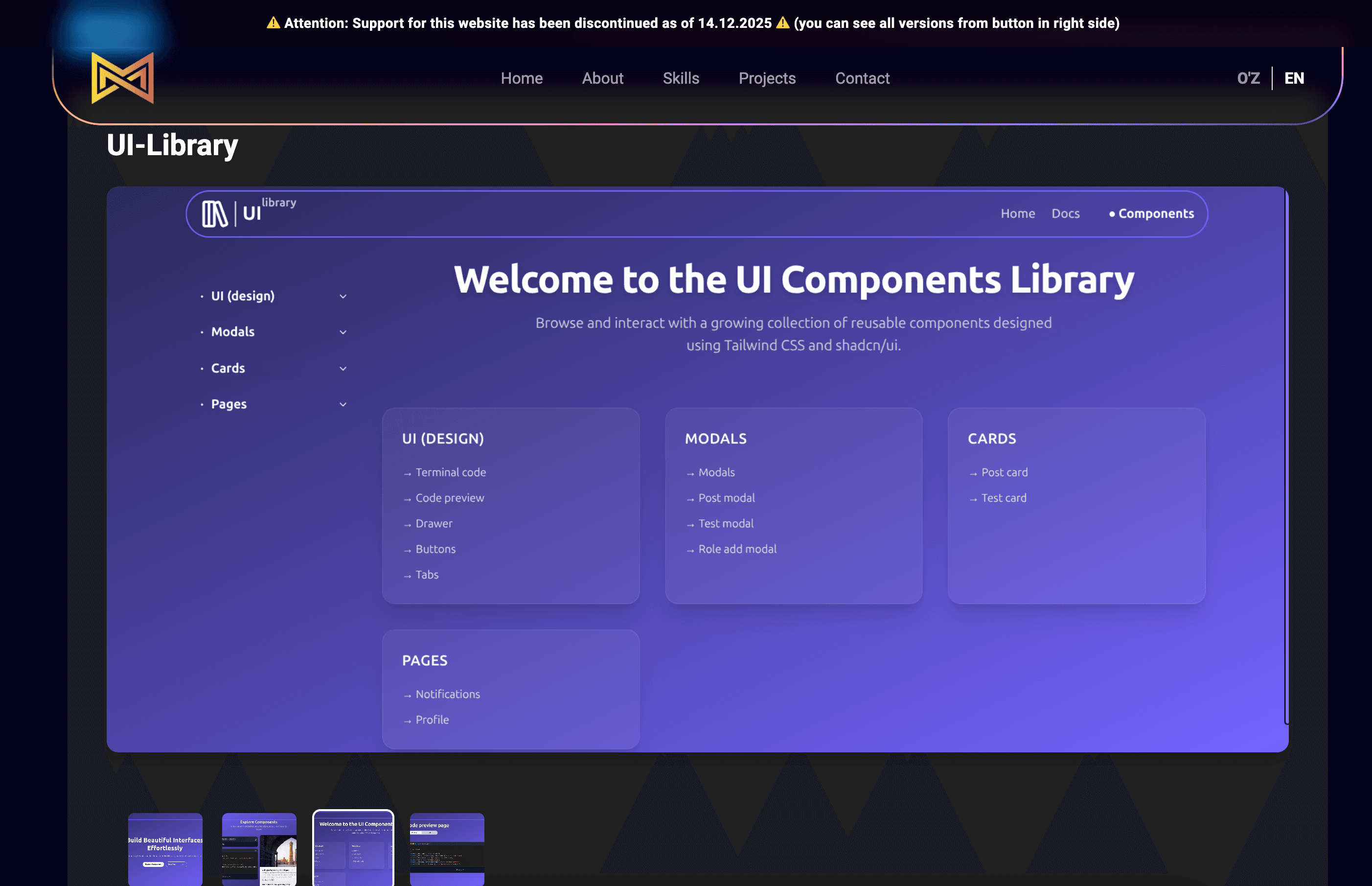Click the UI library logo icon
Screen dimensions: 1372x886
(x=215, y=213)
